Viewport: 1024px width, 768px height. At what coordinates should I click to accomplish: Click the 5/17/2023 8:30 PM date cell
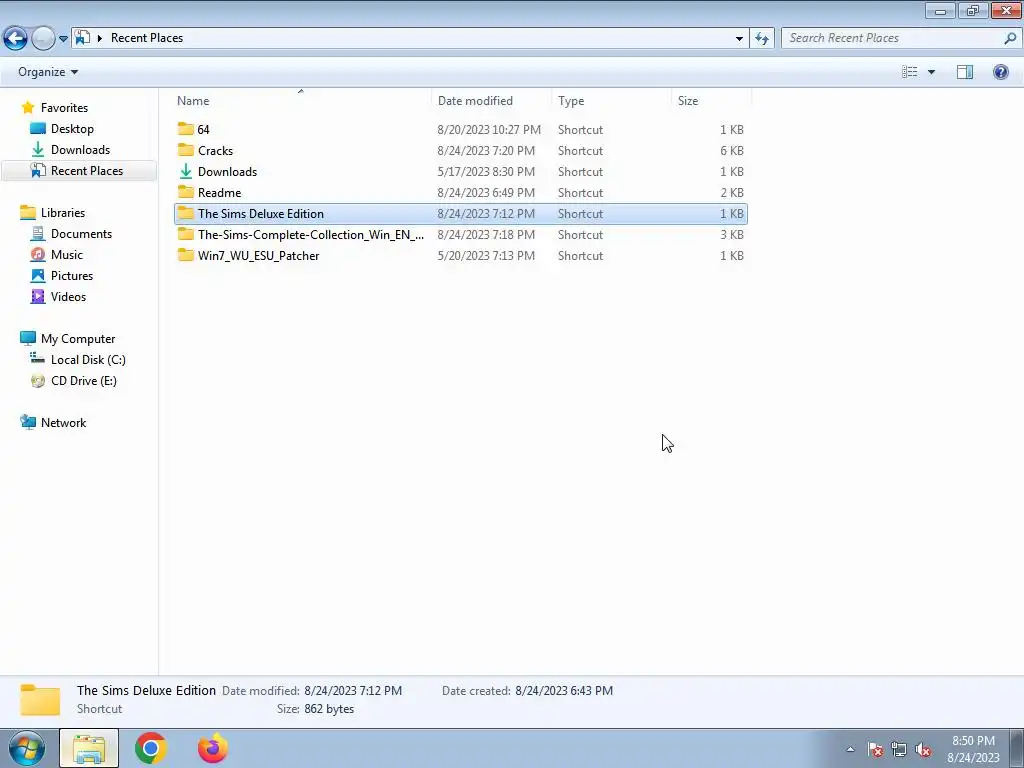(486, 172)
